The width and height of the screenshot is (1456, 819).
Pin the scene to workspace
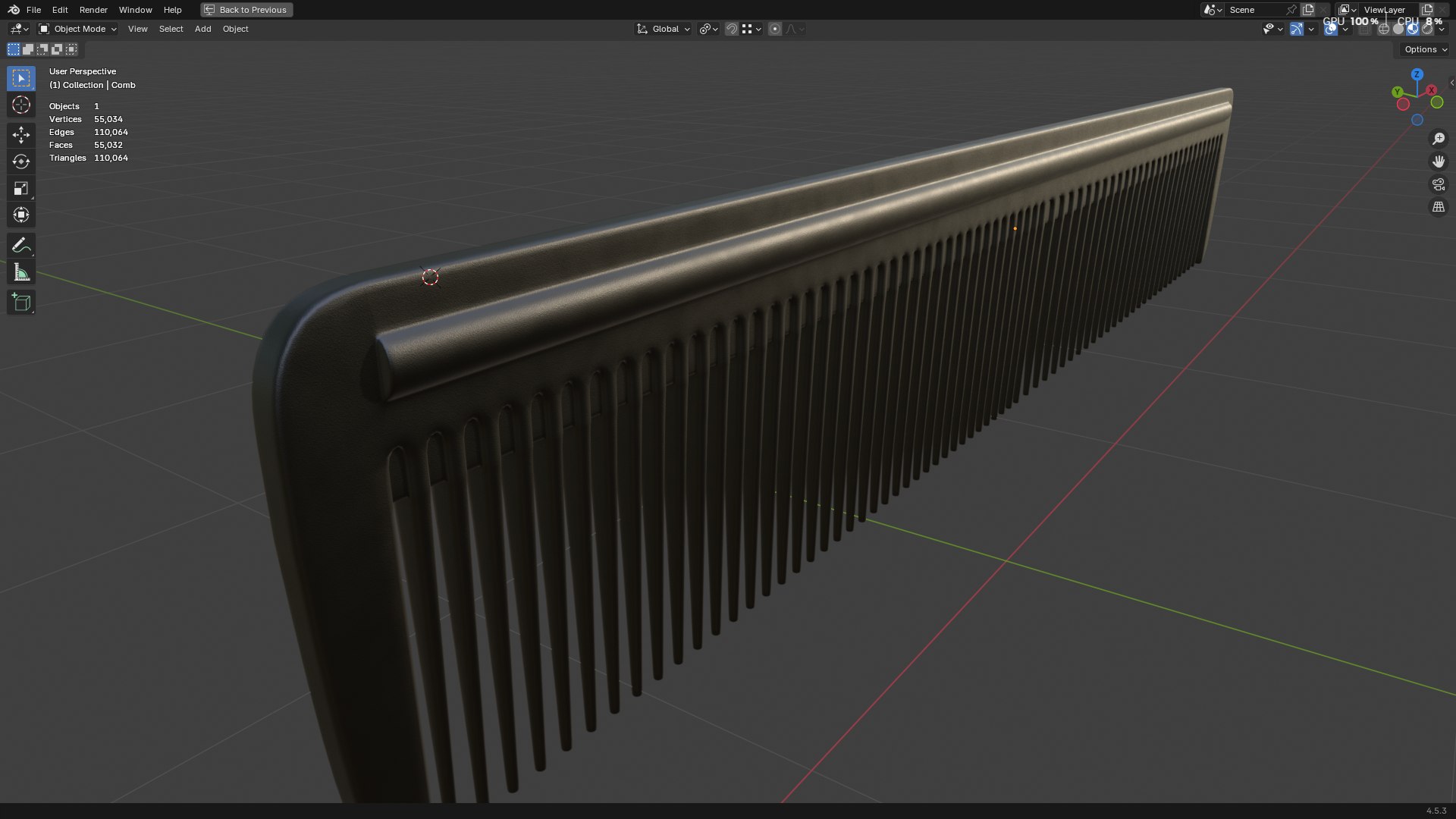[1291, 10]
